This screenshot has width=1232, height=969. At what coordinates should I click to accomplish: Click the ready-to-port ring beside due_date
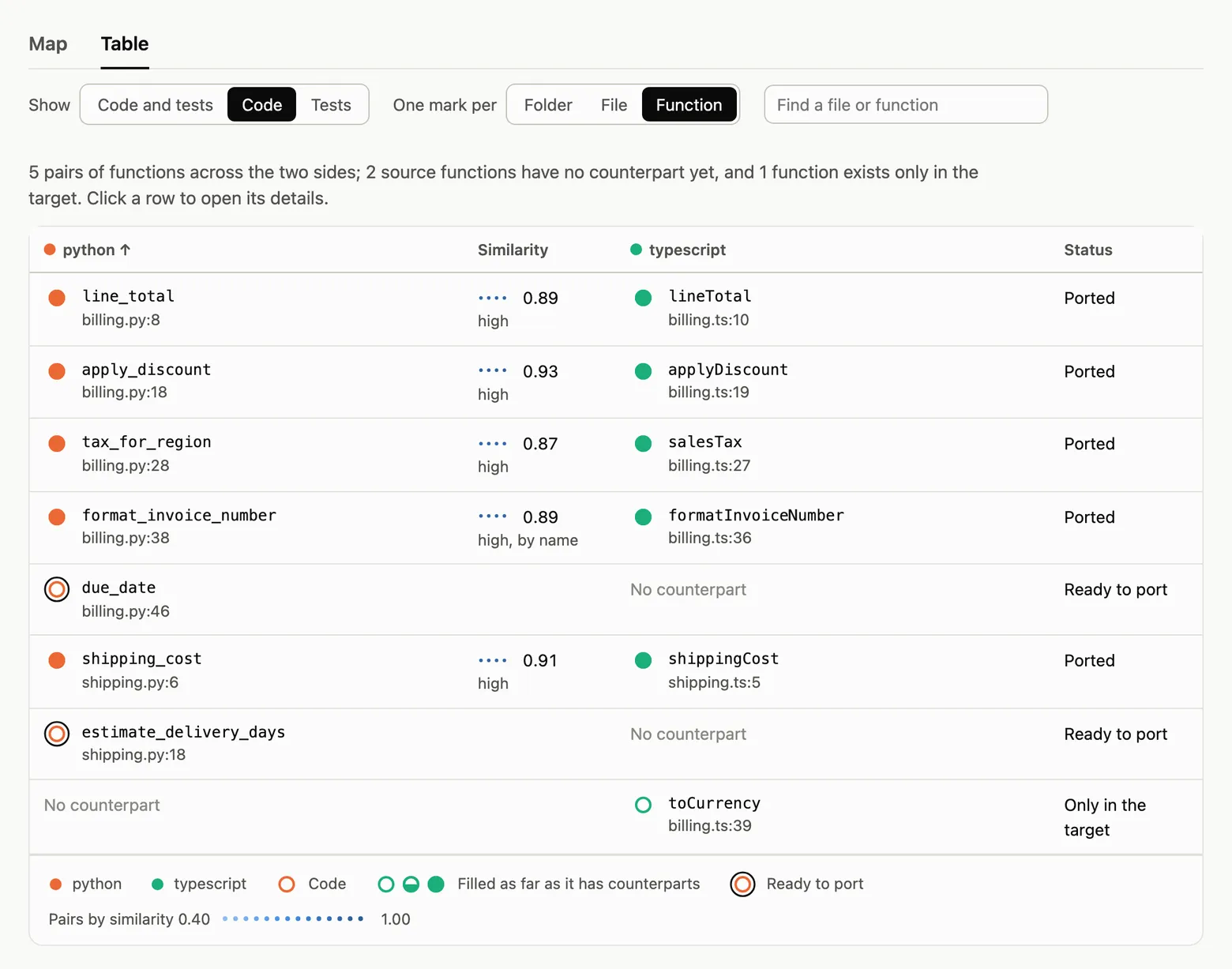[x=57, y=589]
